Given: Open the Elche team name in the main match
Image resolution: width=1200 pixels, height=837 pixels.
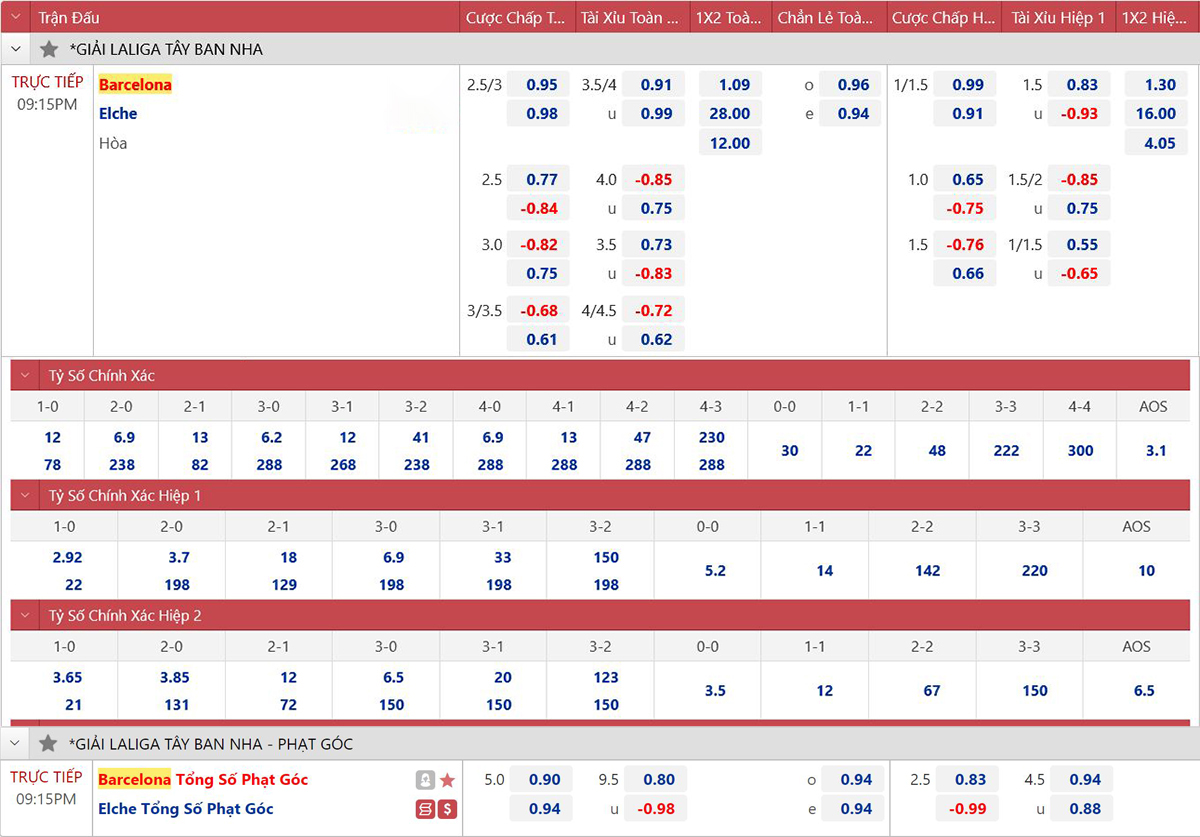Looking at the screenshot, I should tap(118, 114).
